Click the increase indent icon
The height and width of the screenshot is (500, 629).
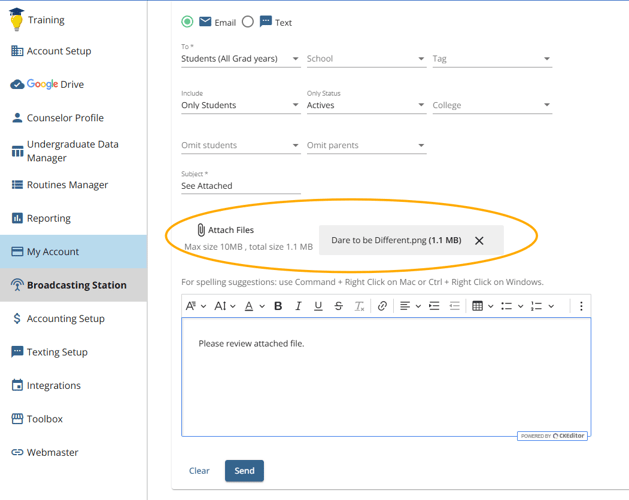pos(434,306)
